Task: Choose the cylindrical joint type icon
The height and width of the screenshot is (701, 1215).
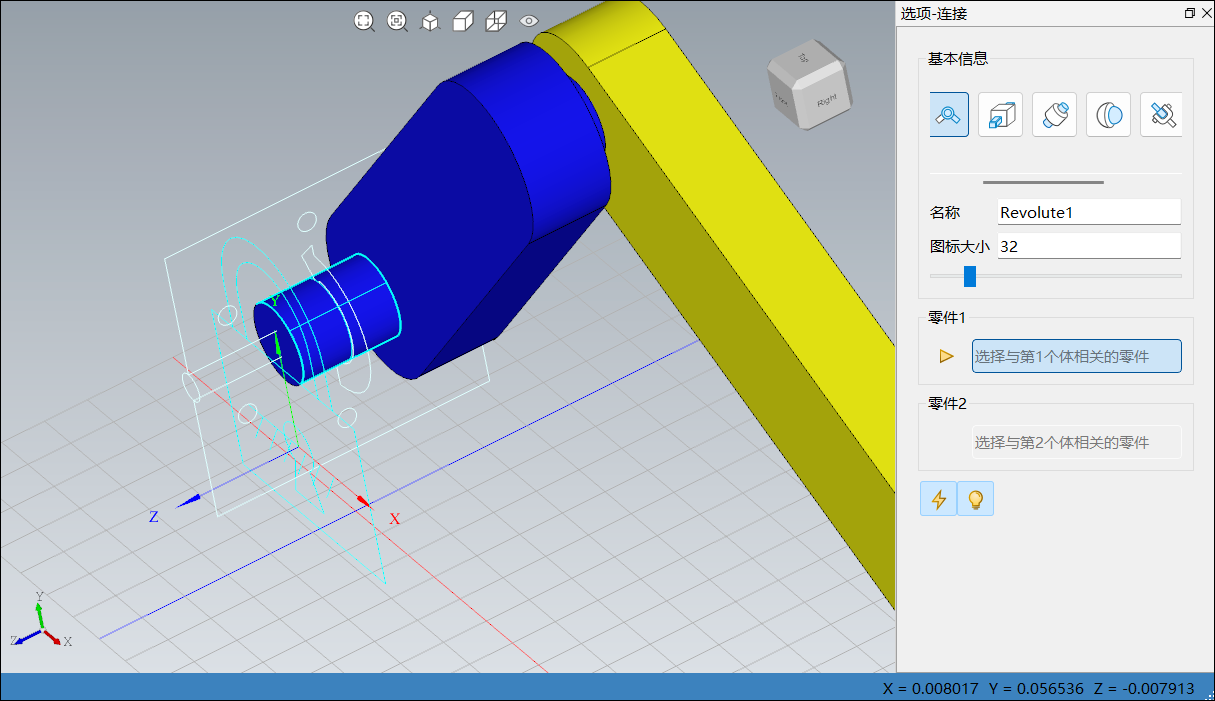Action: (1054, 115)
